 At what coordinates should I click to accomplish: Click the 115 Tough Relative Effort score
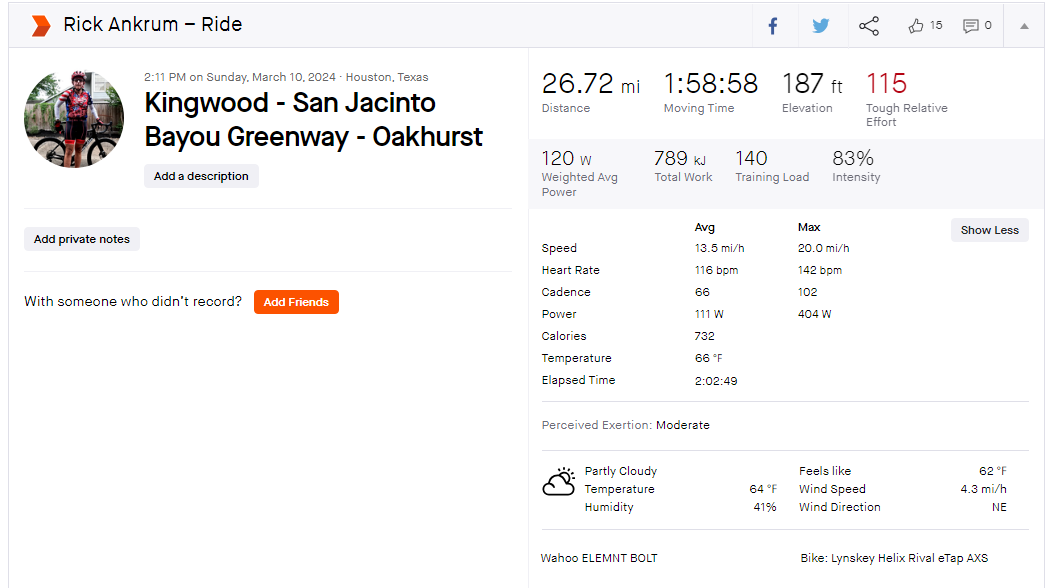[886, 84]
